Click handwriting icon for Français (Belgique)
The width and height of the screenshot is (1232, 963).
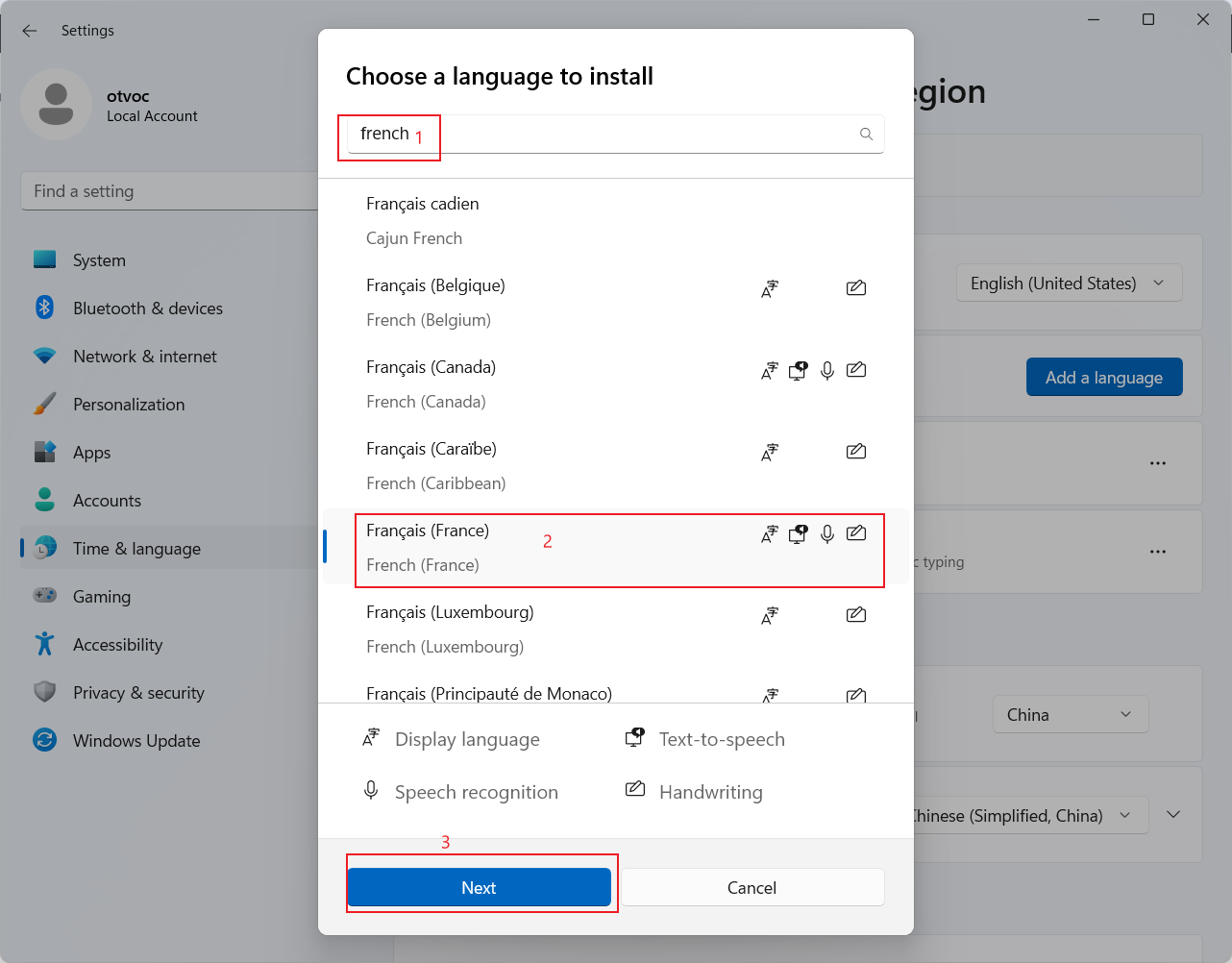coord(856,287)
